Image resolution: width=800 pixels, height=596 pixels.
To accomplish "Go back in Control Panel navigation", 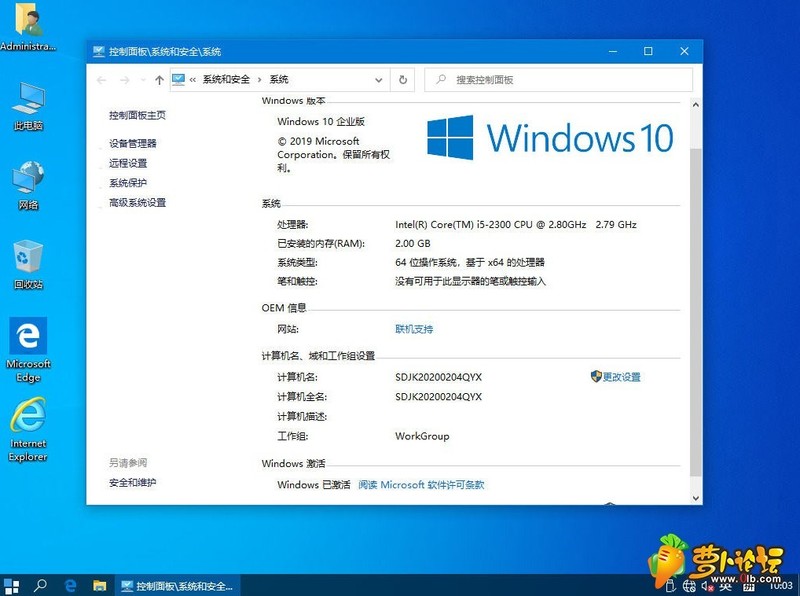I will click(102, 80).
